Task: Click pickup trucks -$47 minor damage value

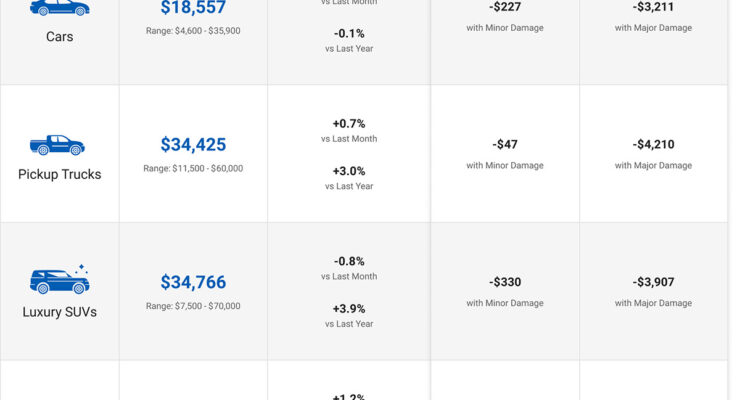Action: [505, 144]
